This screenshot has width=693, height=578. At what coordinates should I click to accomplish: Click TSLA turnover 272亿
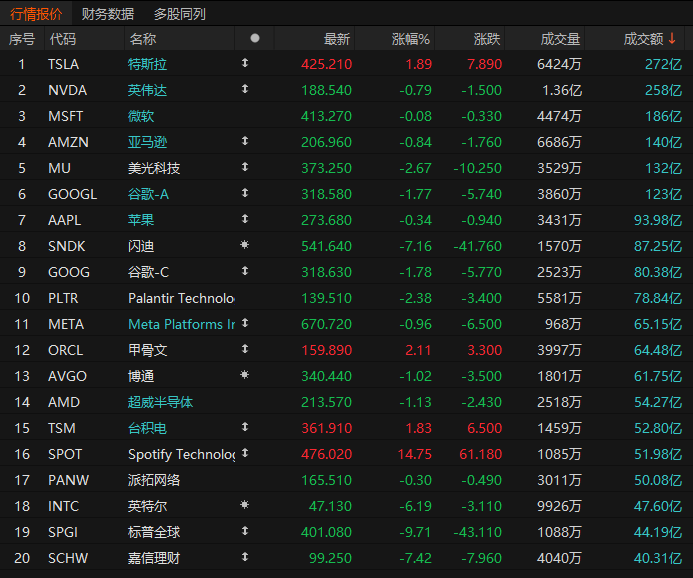pyautogui.click(x=663, y=65)
